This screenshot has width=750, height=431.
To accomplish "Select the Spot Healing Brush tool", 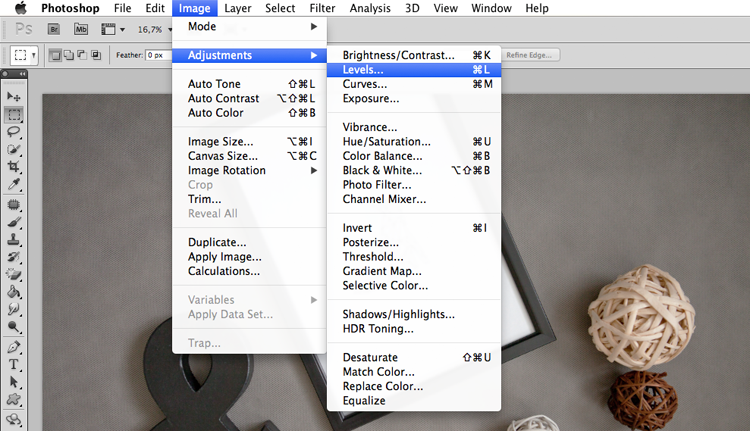I will 14,205.
